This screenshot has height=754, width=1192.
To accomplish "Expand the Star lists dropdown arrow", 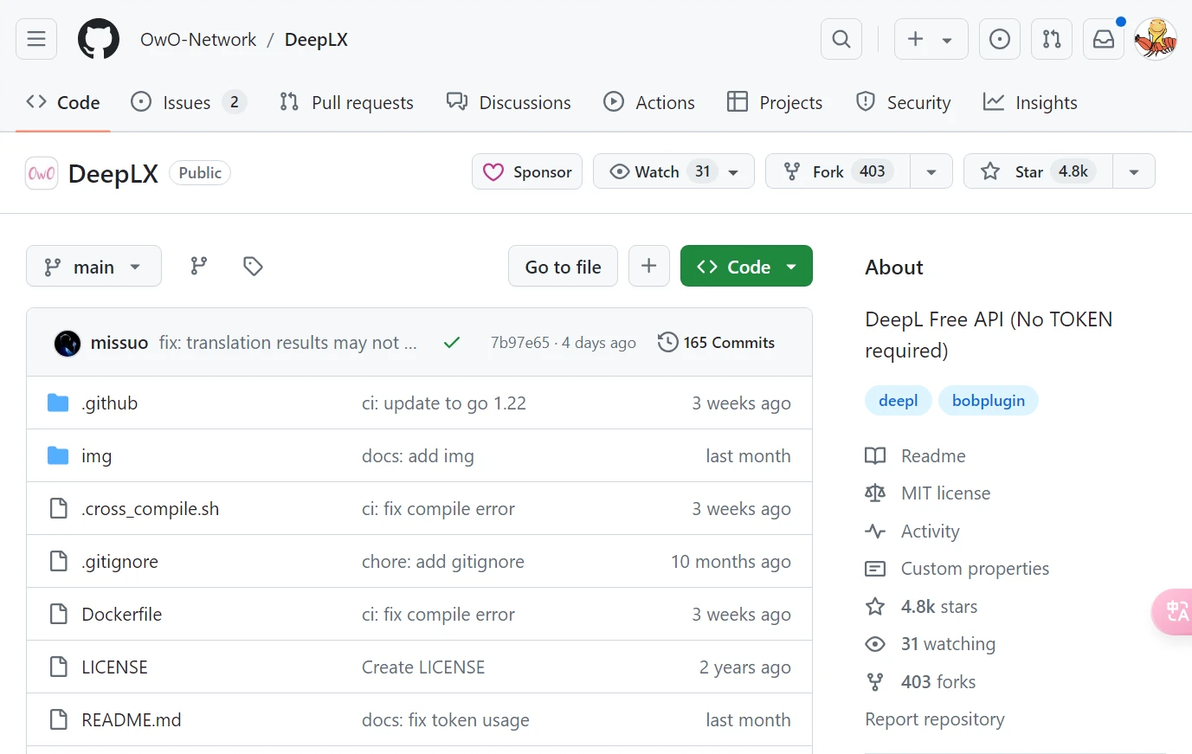I will click(1133, 172).
